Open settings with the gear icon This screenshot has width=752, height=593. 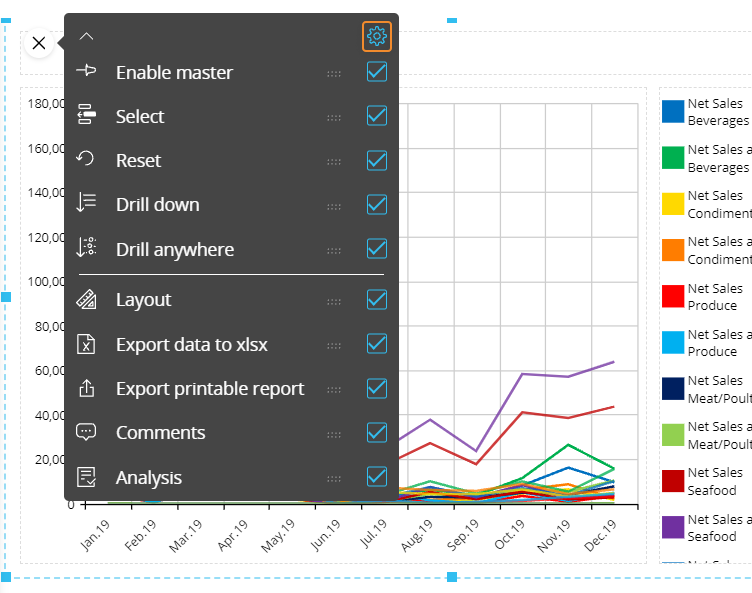[x=377, y=37]
